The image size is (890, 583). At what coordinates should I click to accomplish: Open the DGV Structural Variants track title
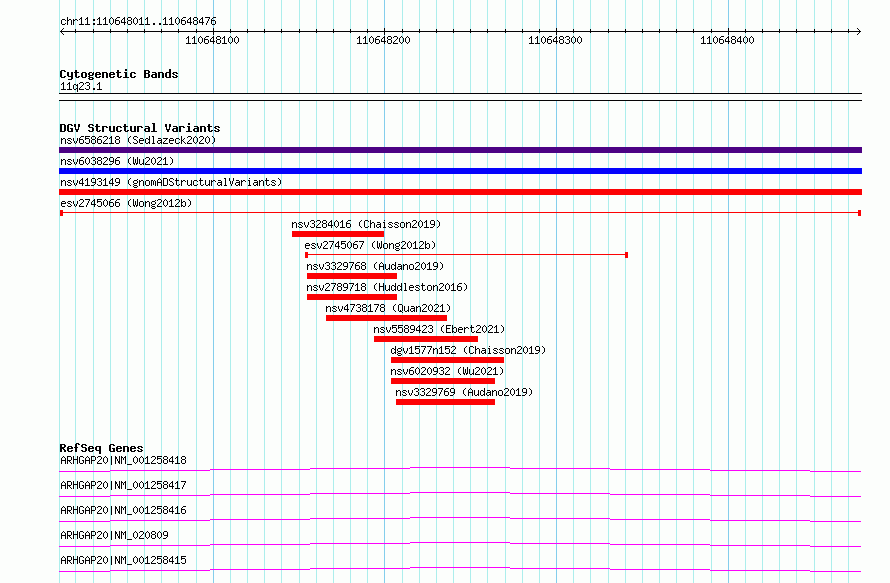[140, 128]
